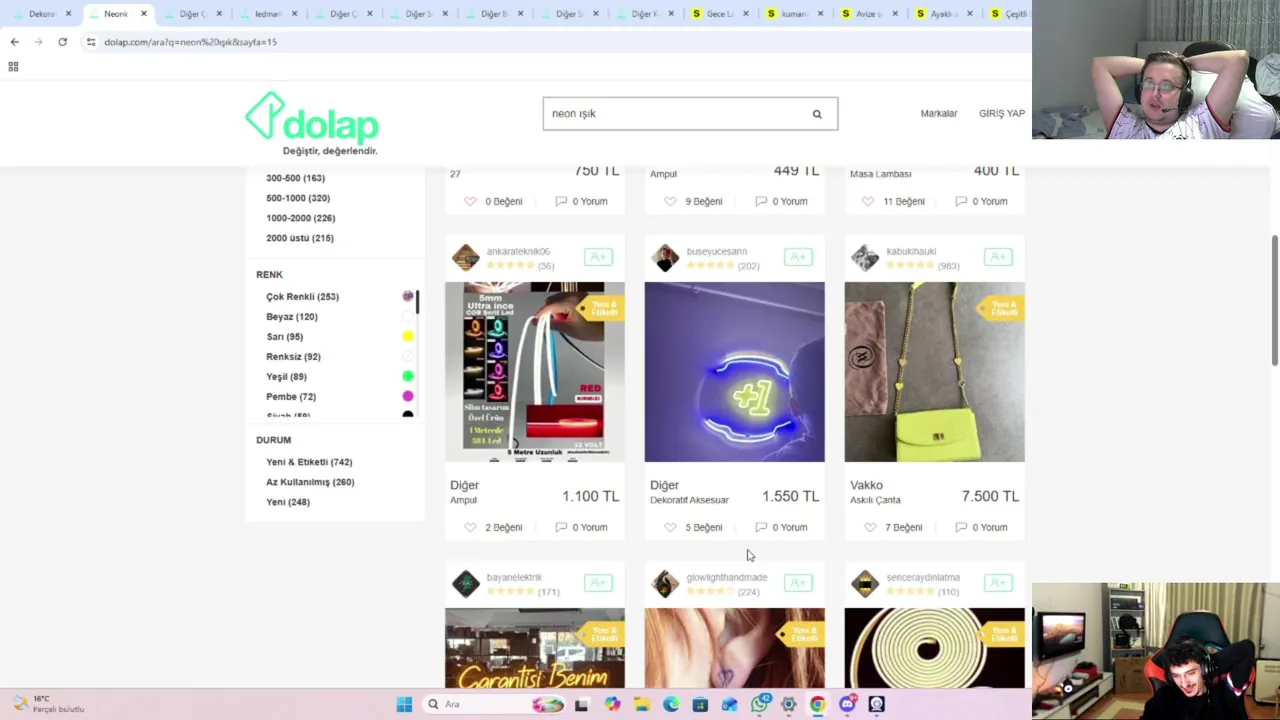Select the green Yeşil color swatch
1280x720 pixels.
coord(407,377)
